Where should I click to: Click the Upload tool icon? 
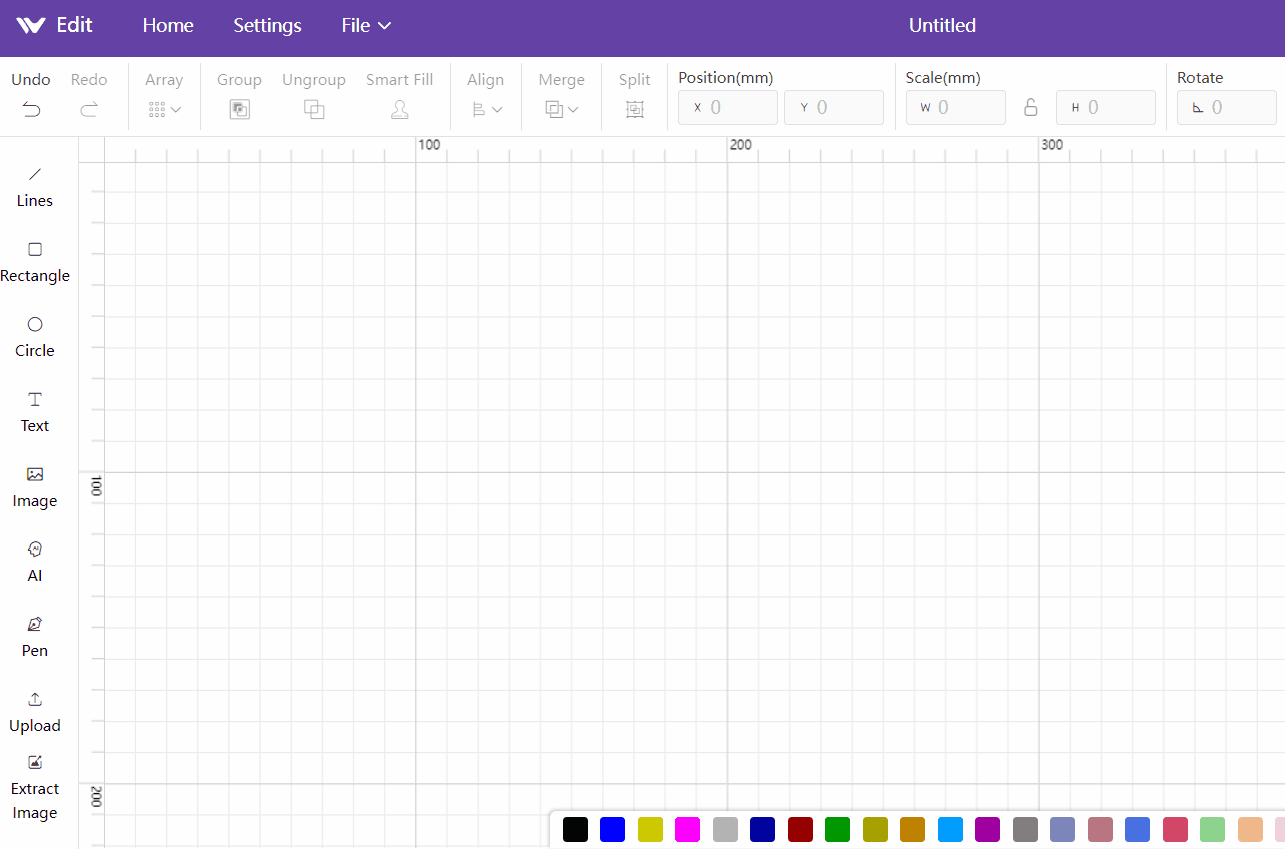[x=35, y=700]
